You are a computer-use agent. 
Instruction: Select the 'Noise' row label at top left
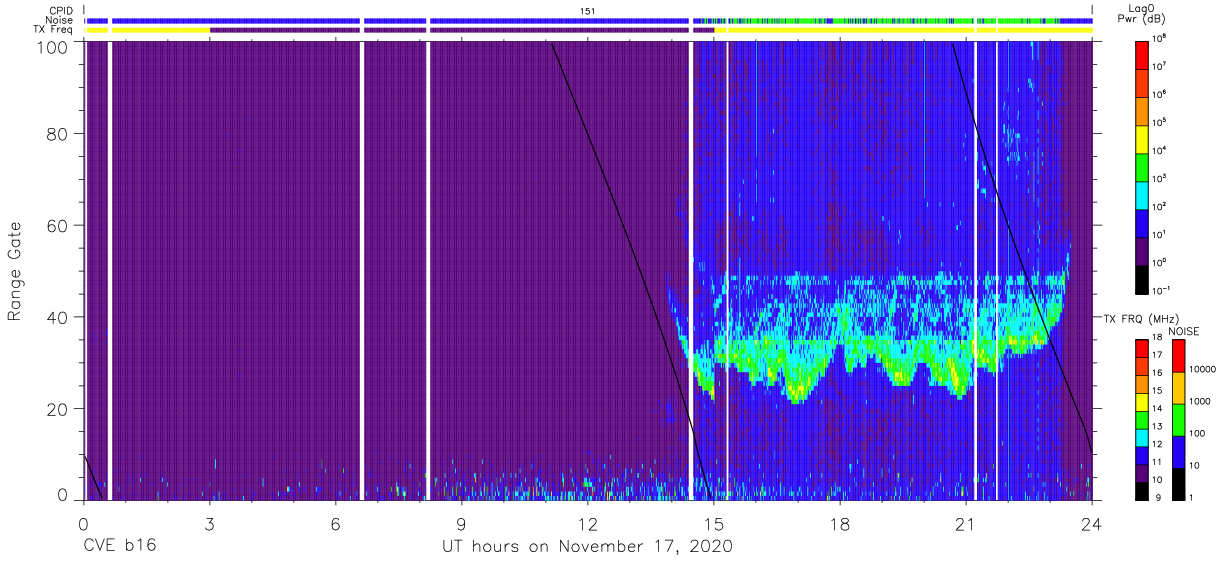[61, 20]
